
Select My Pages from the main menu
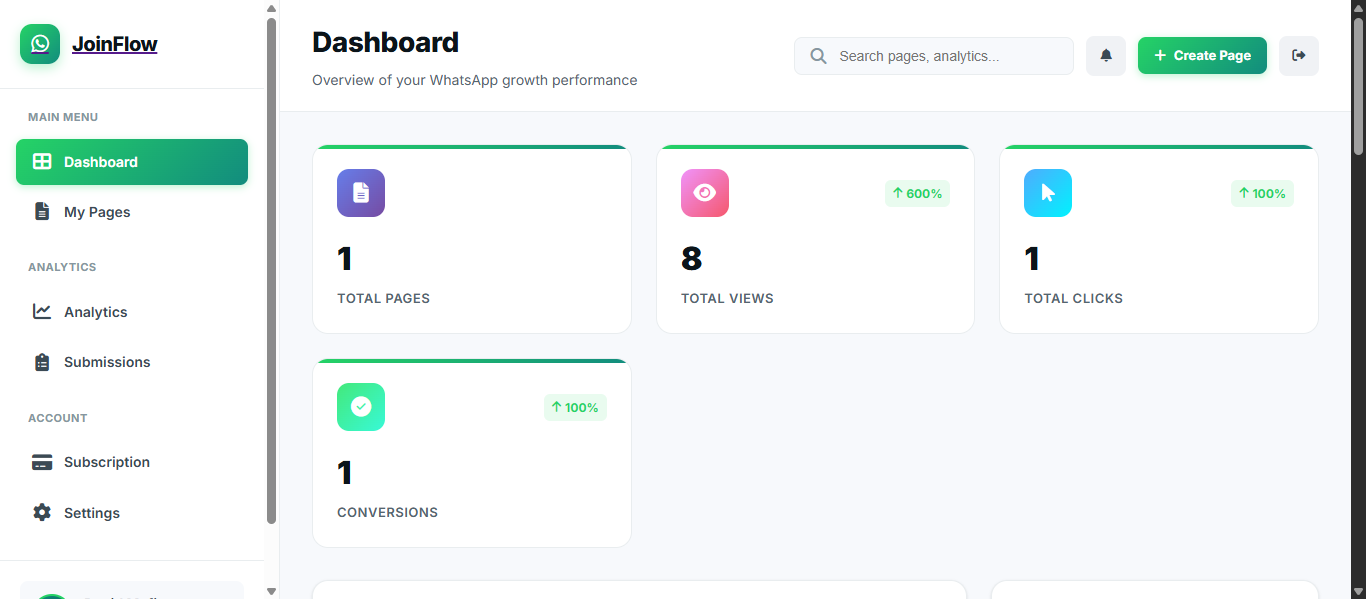97,211
